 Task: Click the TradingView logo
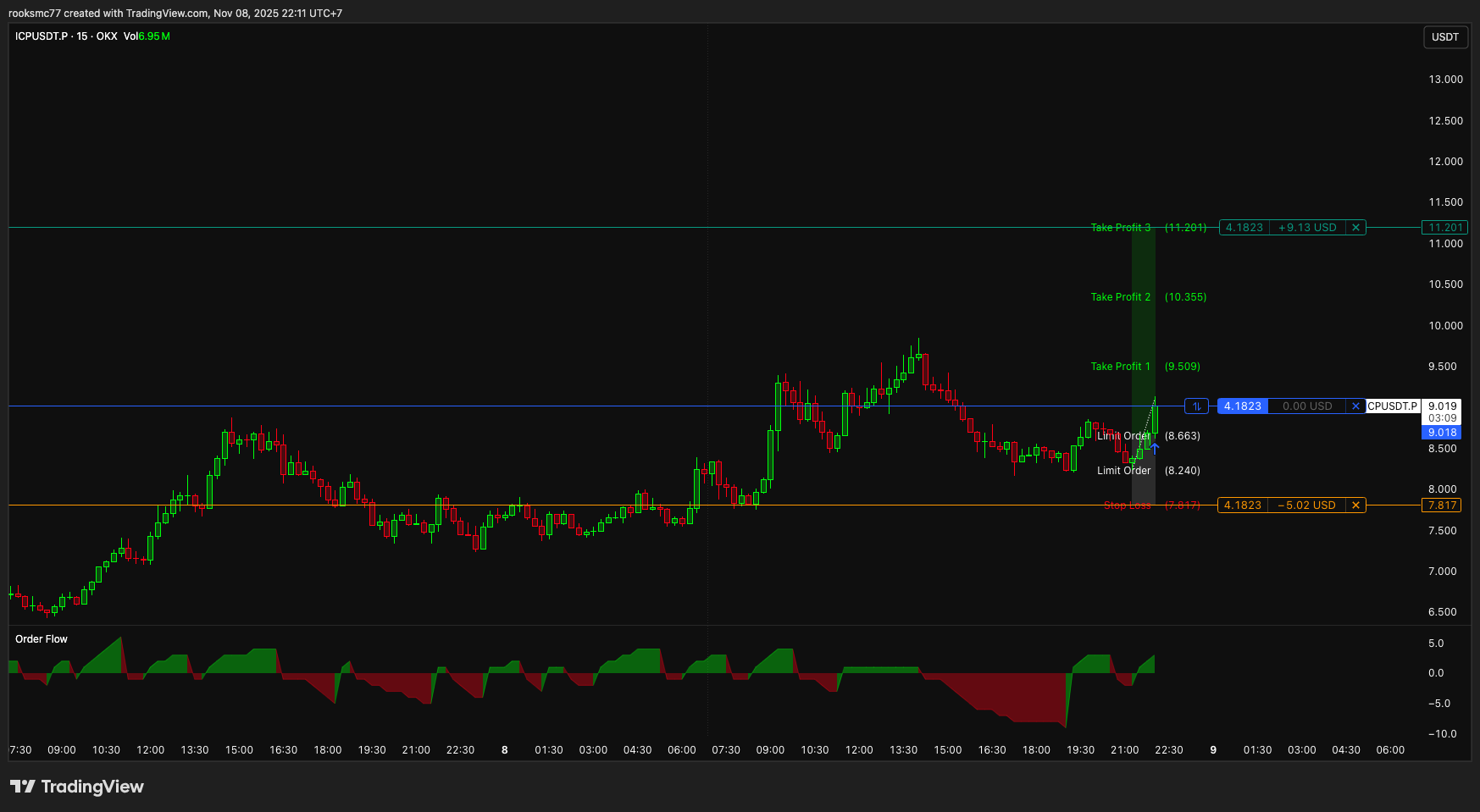click(77, 787)
